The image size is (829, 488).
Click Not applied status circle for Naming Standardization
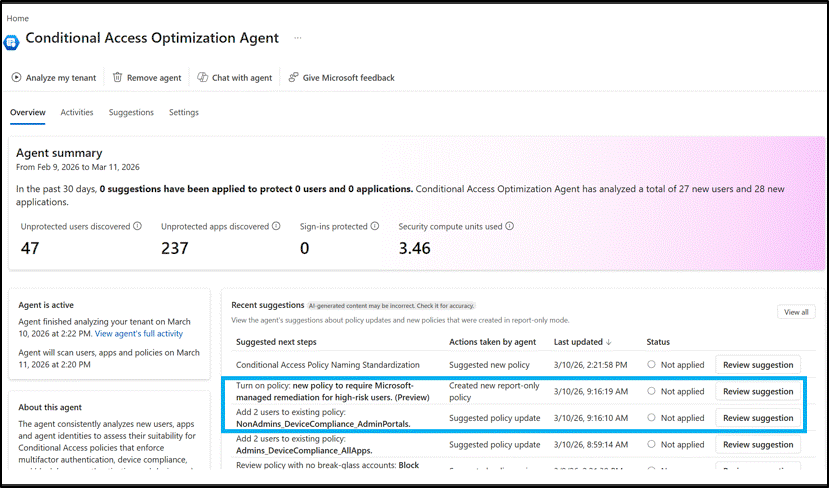point(651,365)
